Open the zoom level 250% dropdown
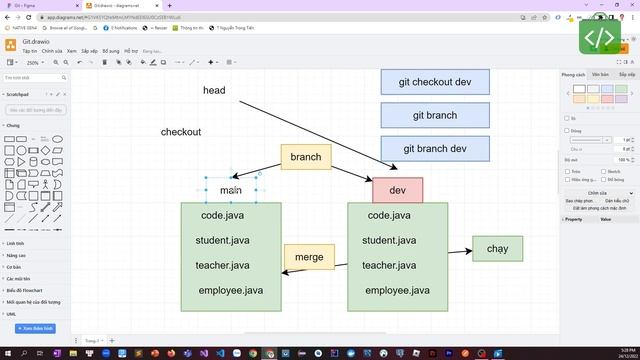This screenshot has height=360, width=640. click(x=35, y=63)
